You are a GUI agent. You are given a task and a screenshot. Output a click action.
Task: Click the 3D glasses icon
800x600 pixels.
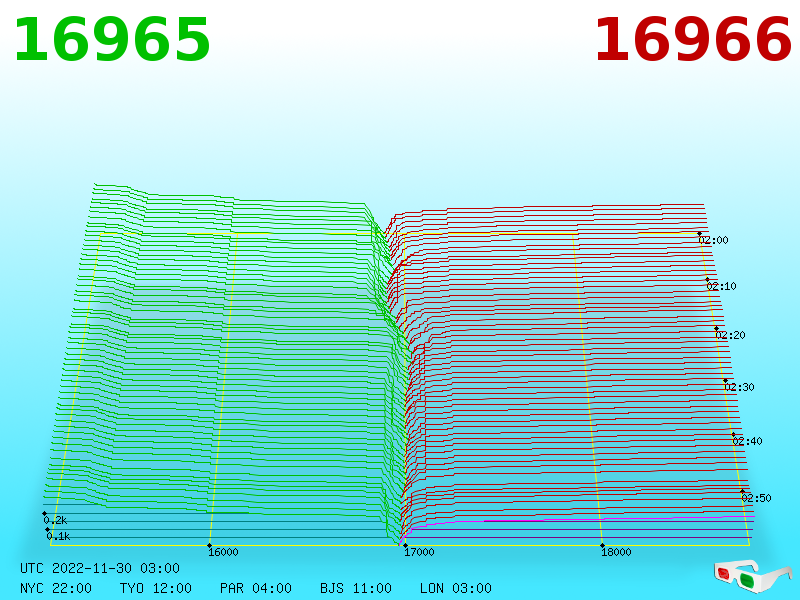[x=753, y=577]
